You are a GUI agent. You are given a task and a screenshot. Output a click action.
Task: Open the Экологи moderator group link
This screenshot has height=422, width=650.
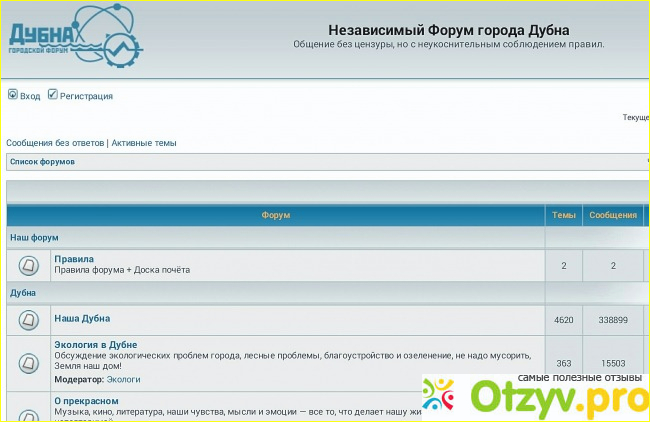coord(124,379)
